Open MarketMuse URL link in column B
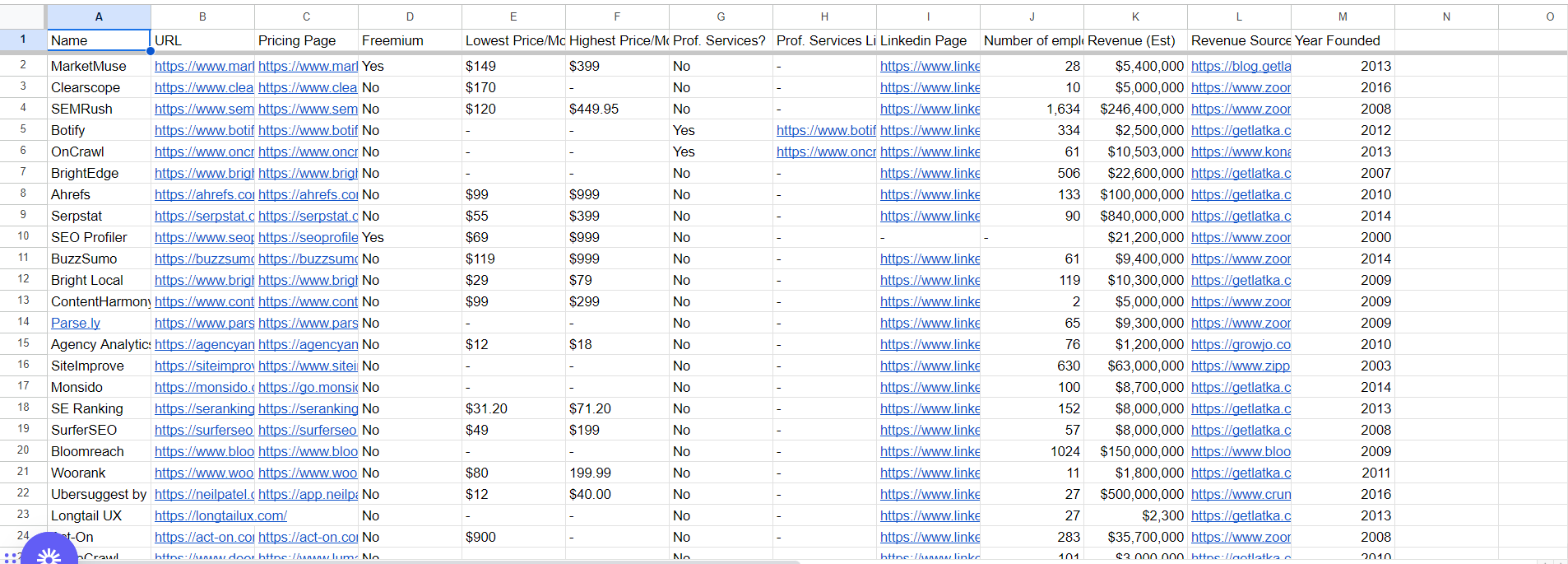The image size is (1568, 564). click(x=204, y=66)
